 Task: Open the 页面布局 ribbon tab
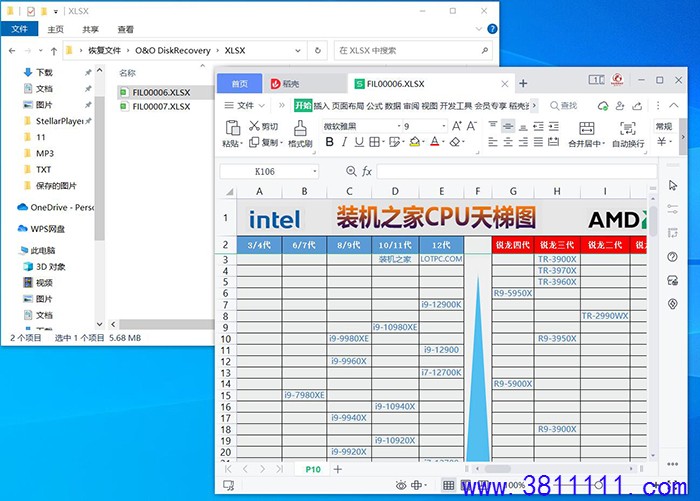click(348, 106)
